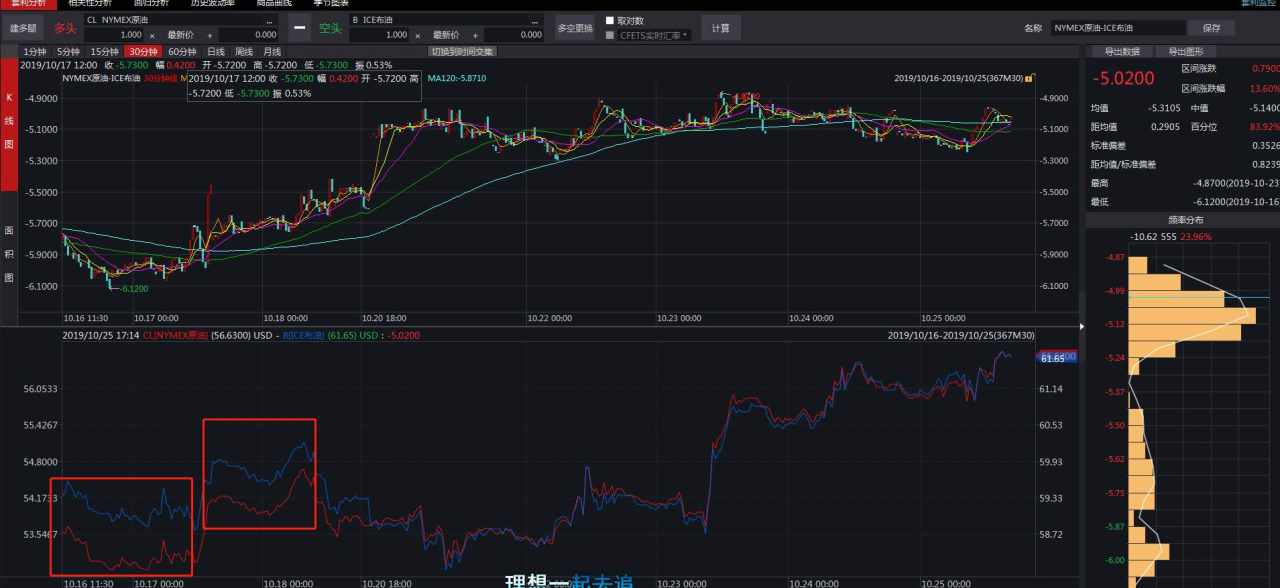Click the panel collapse arrow beside the chart
Image resolution: width=1280 pixels, height=588 pixels.
tap(1081, 326)
